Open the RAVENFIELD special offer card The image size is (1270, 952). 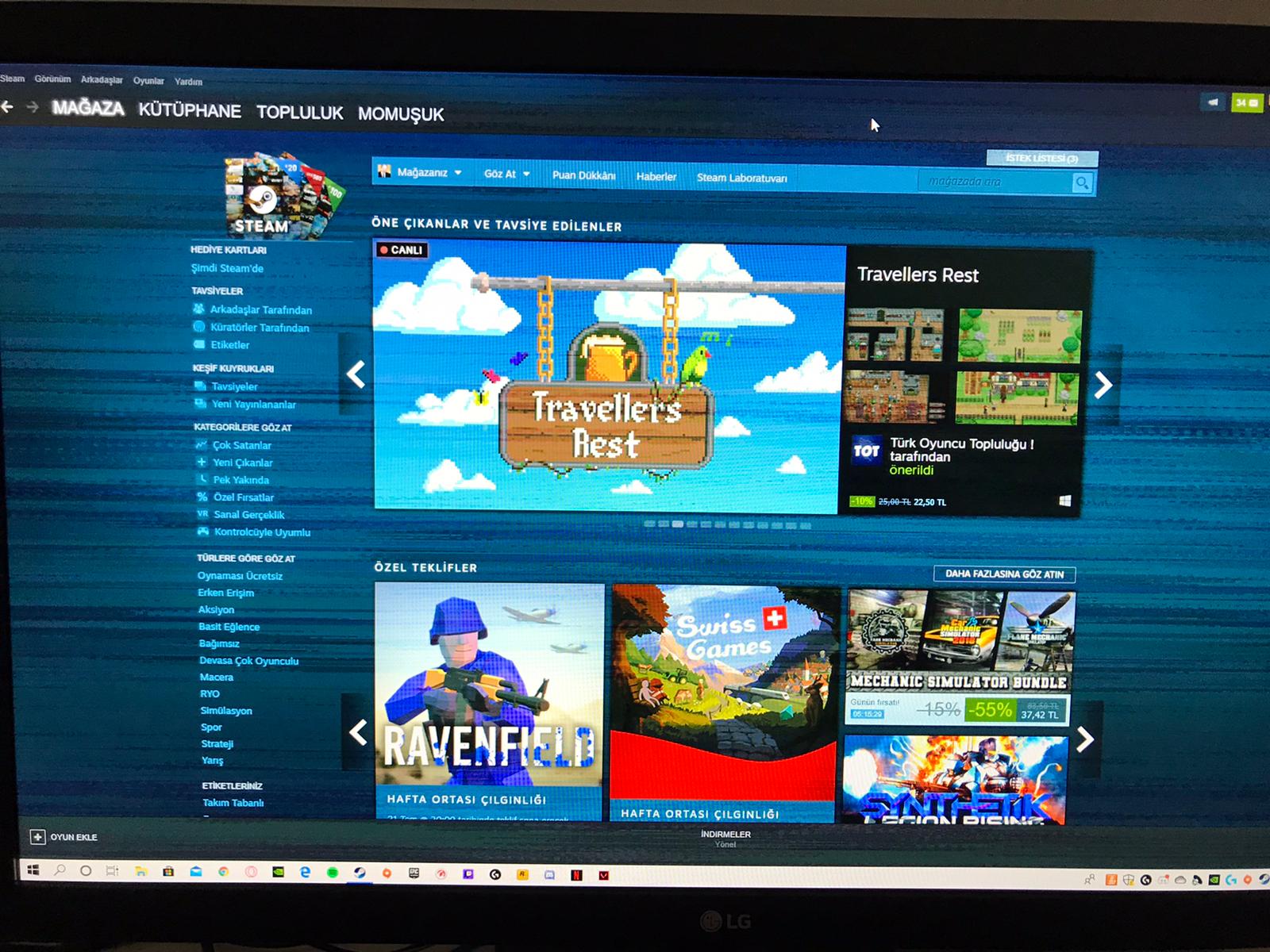[489, 701]
